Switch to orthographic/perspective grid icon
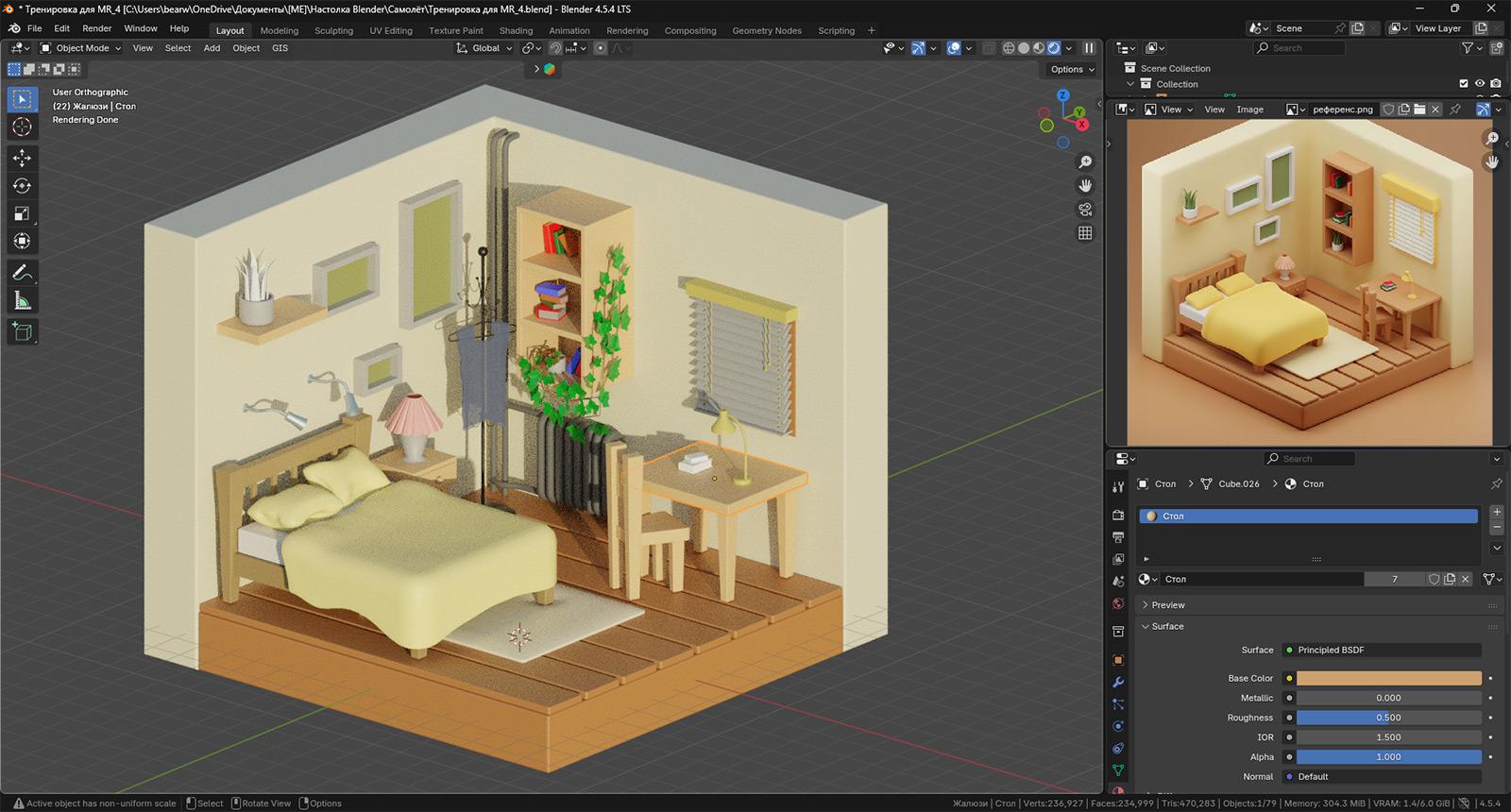 pyautogui.click(x=1085, y=233)
